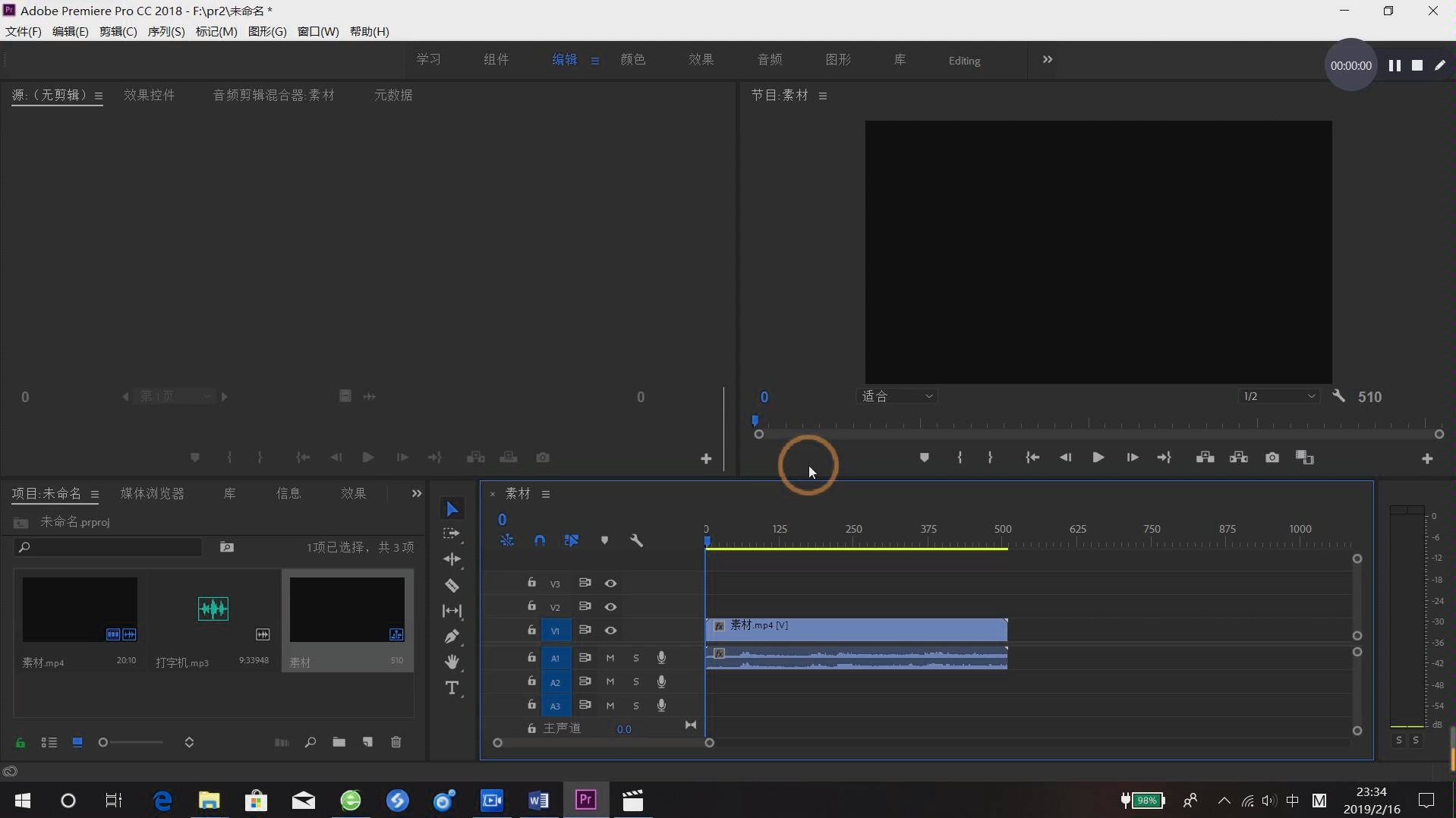1456x818 pixels.
Task: Step back one frame in program monitor
Action: [1066, 458]
